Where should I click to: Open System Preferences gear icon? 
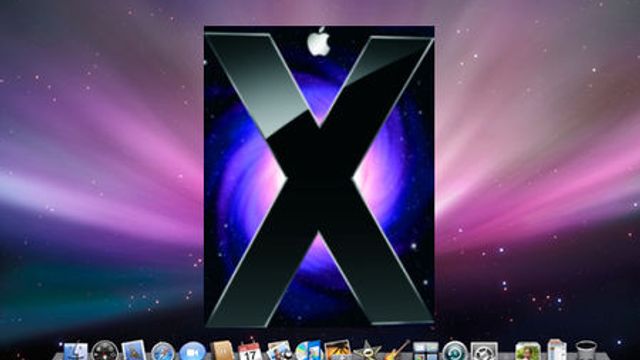[484, 351]
